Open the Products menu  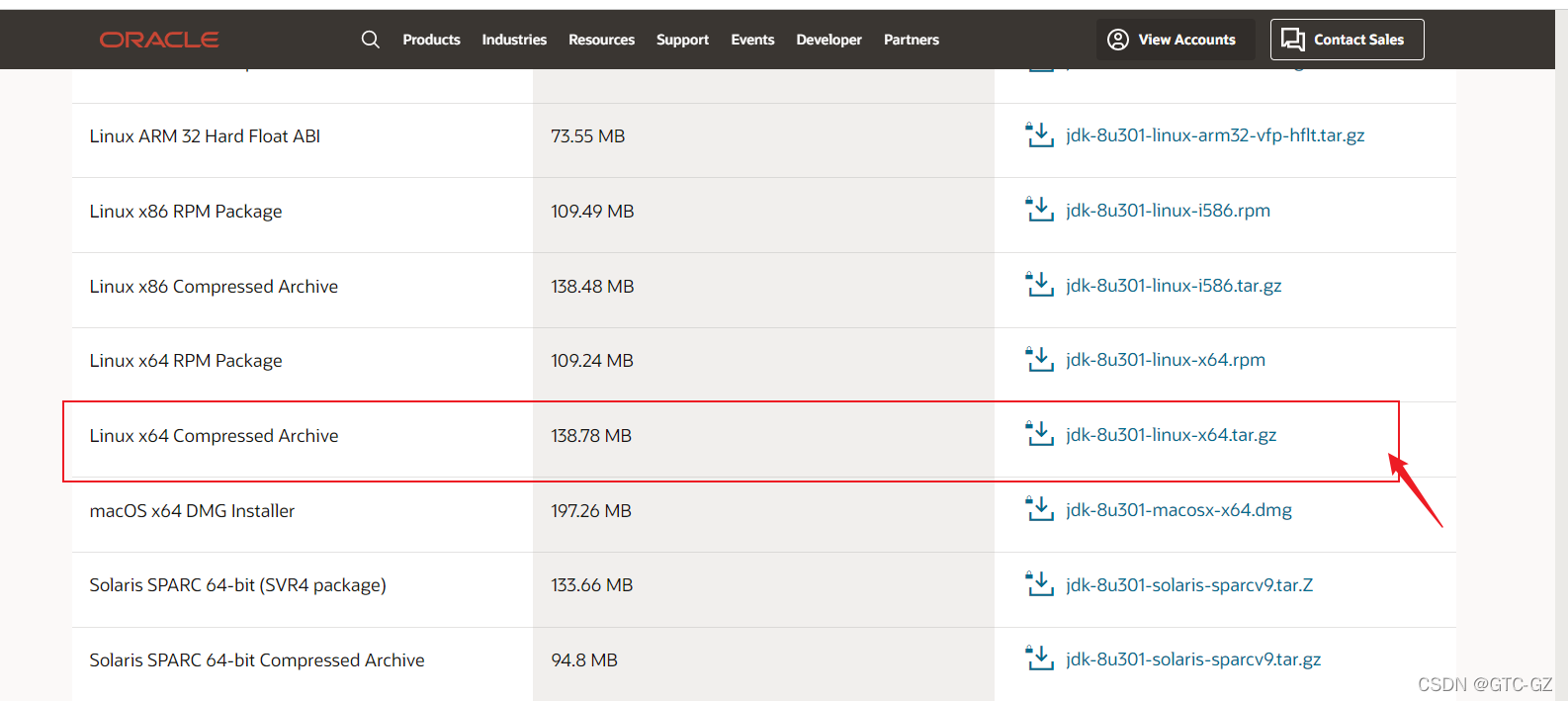pos(431,40)
